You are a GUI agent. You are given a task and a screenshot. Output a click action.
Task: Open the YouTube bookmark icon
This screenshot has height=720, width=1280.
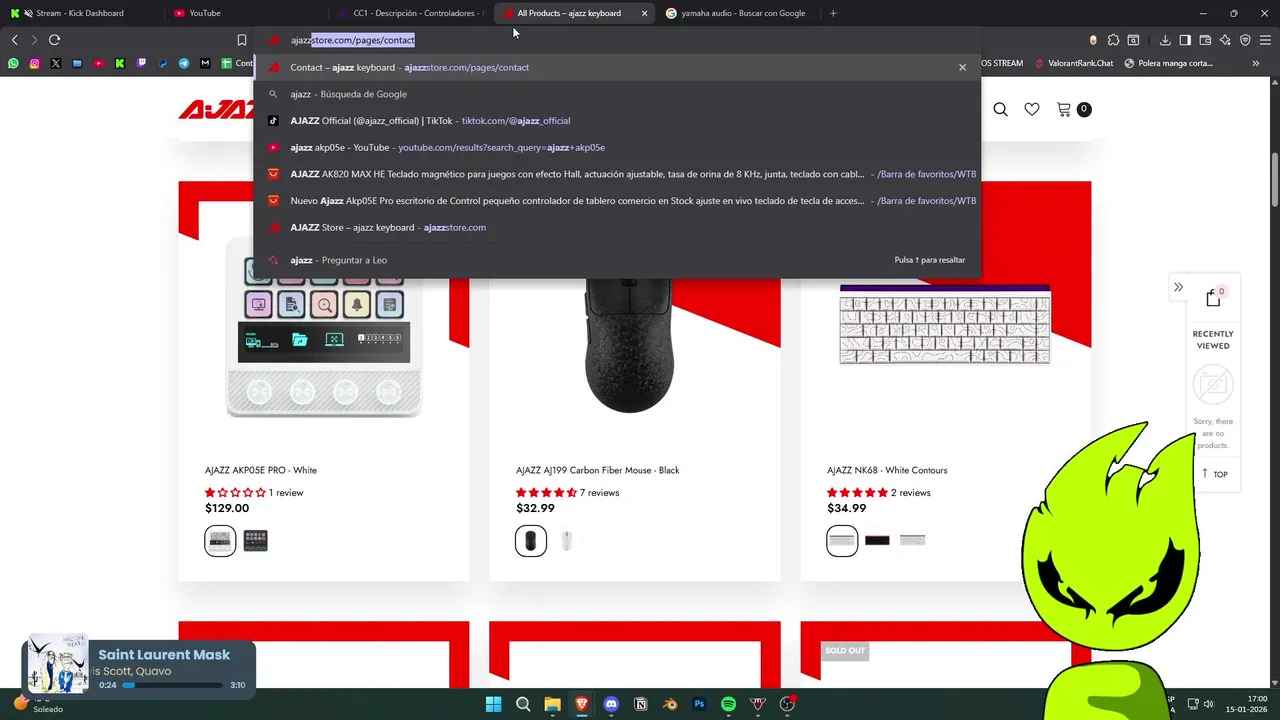click(98, 63)
